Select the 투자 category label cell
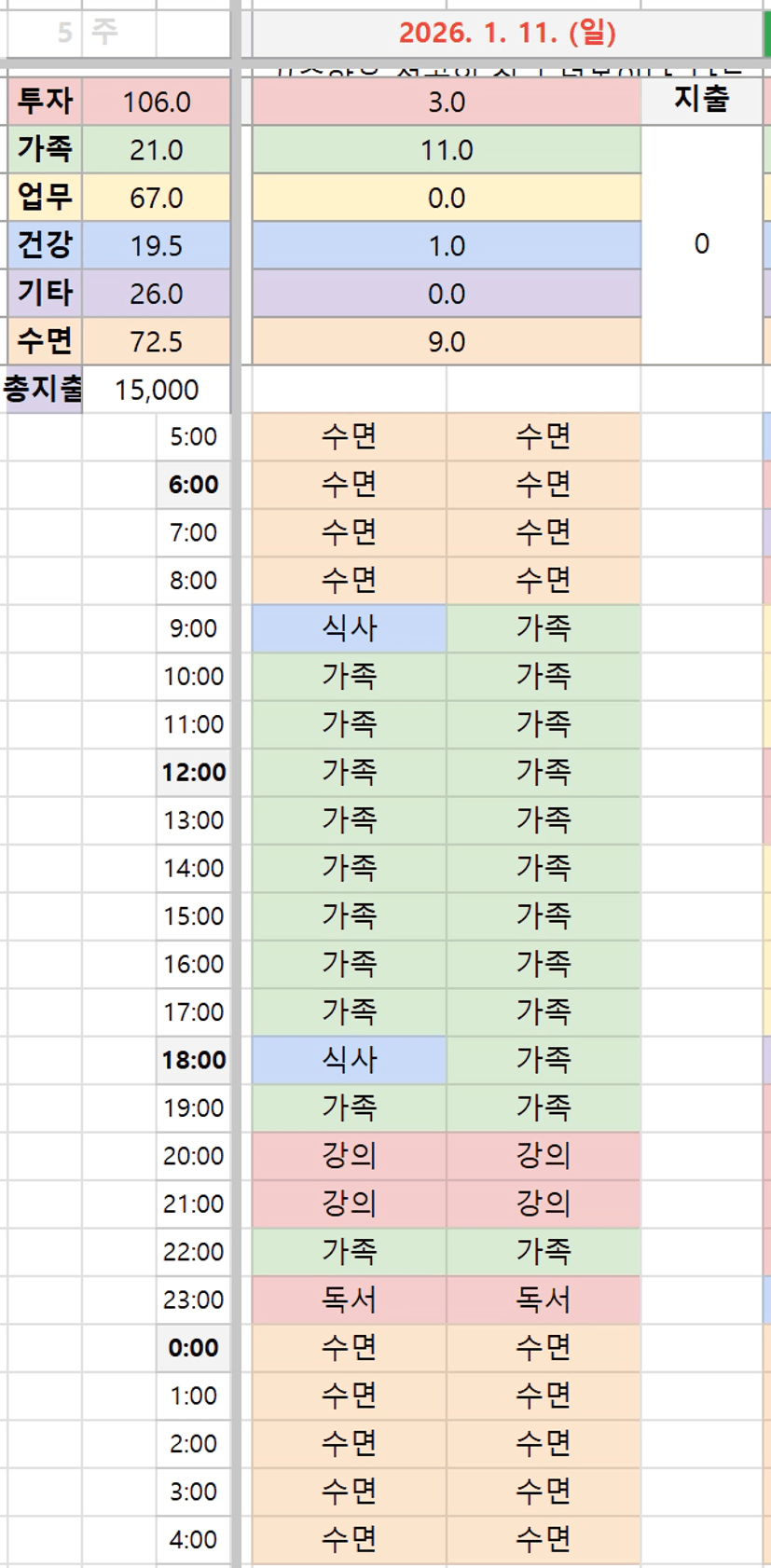This screenshot has height=1568, width=771. point(45,102)
